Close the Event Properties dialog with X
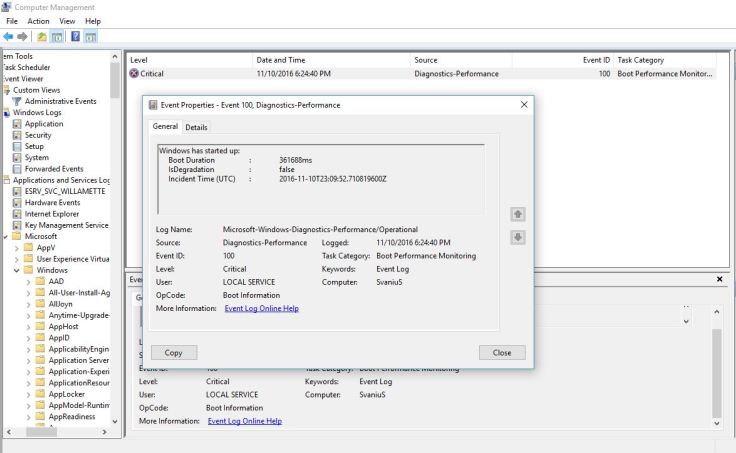 (524, 105)
